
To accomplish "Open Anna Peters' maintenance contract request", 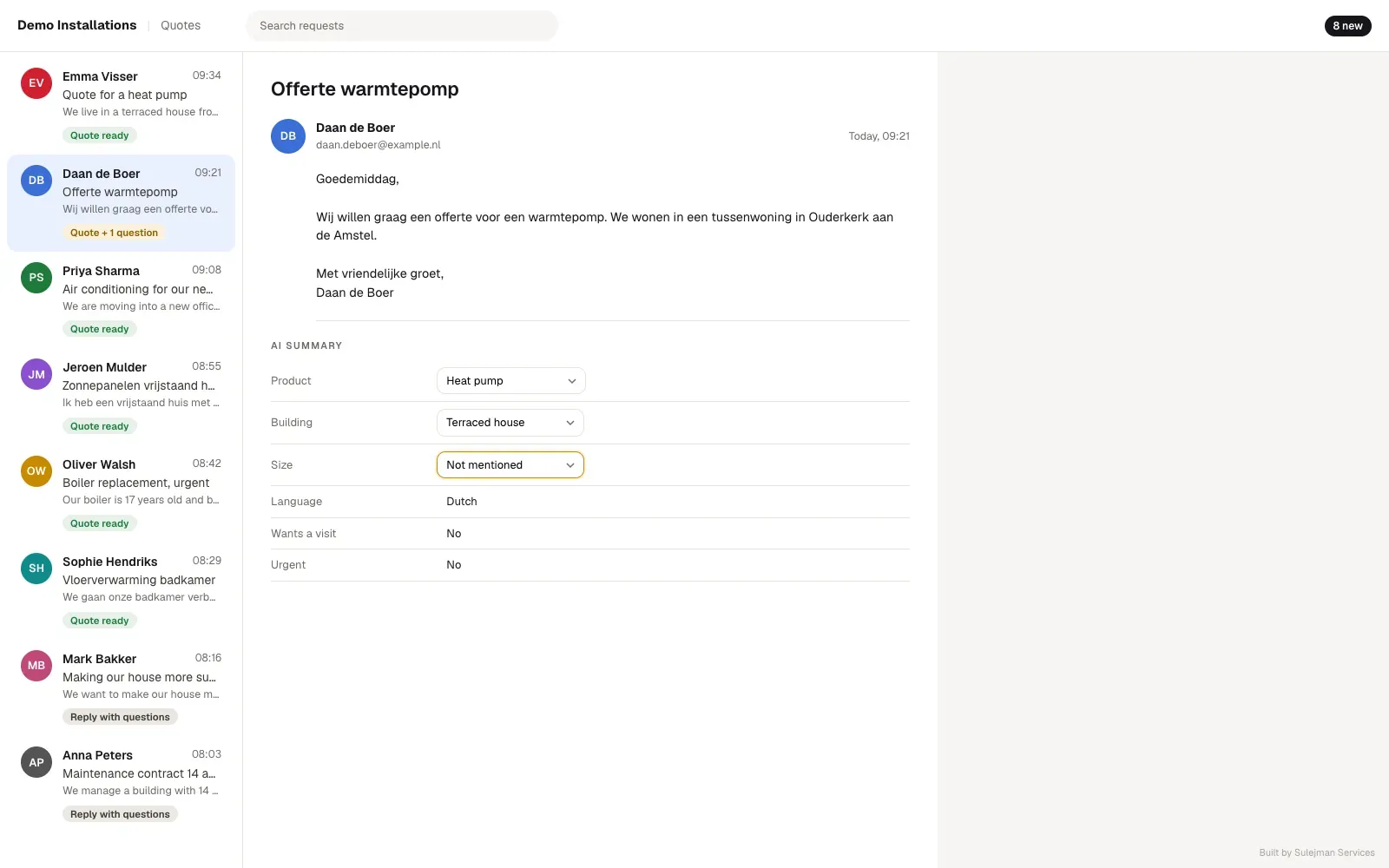I will pos(121,785).
